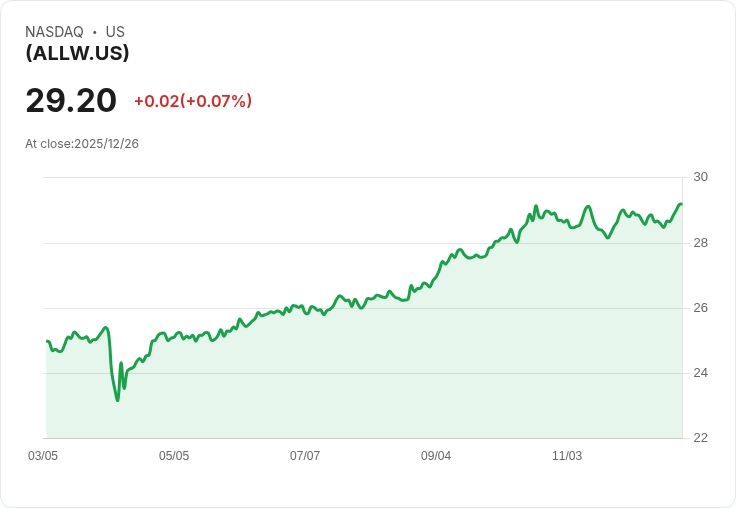Click the 22 label on the price axis

[x=700, y=438]
